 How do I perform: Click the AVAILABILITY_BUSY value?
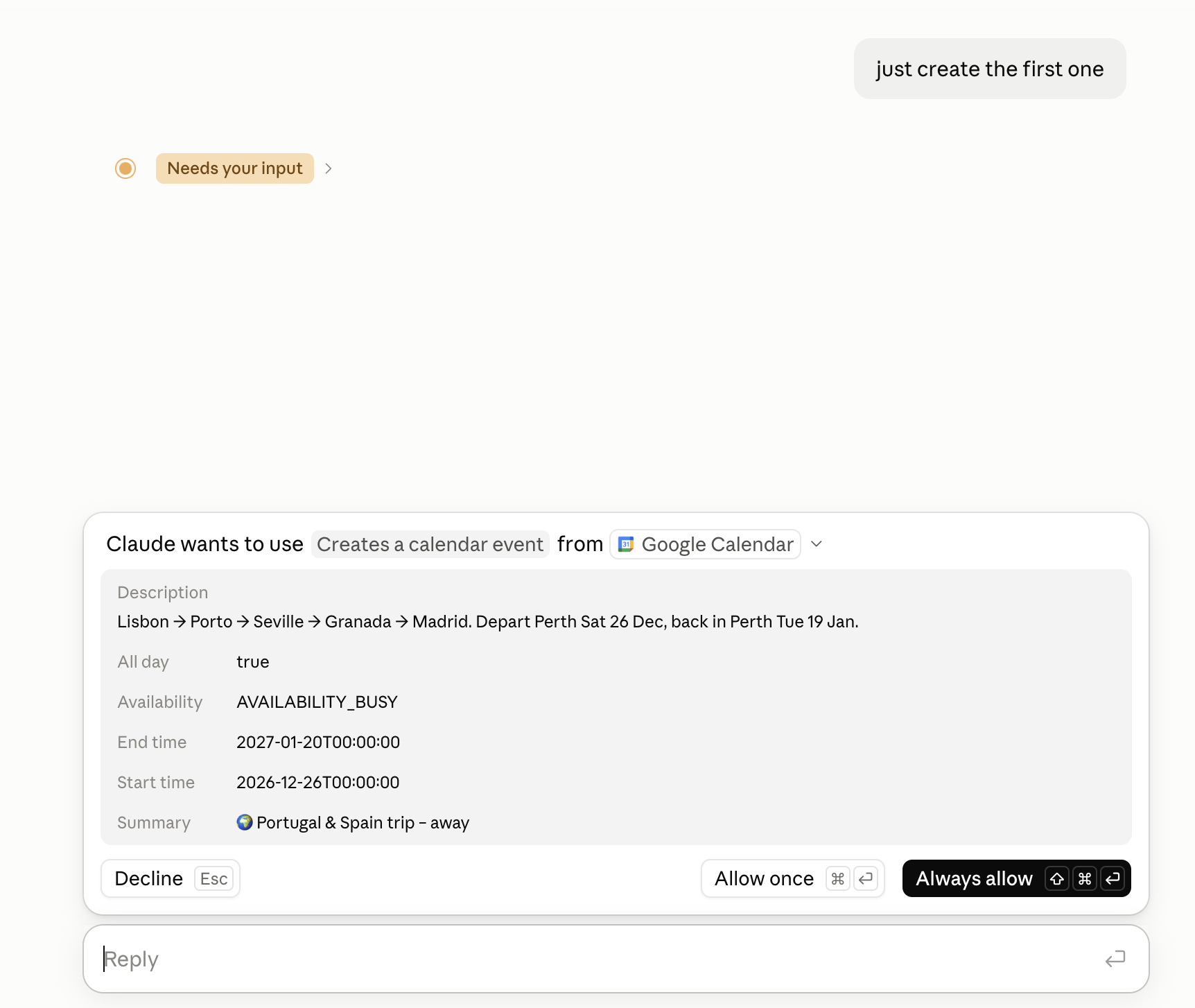pyautogui.click(x=317, y=702)
